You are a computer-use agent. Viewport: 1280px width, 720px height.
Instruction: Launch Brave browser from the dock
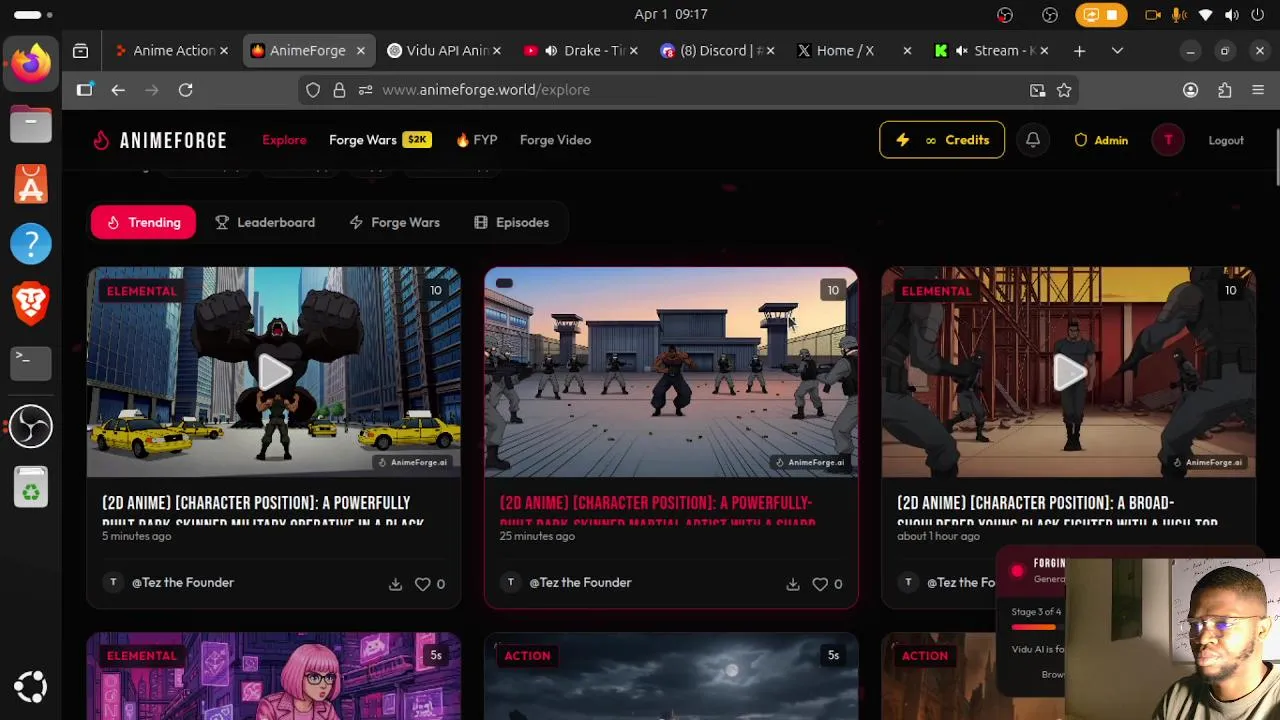[31, 303]
